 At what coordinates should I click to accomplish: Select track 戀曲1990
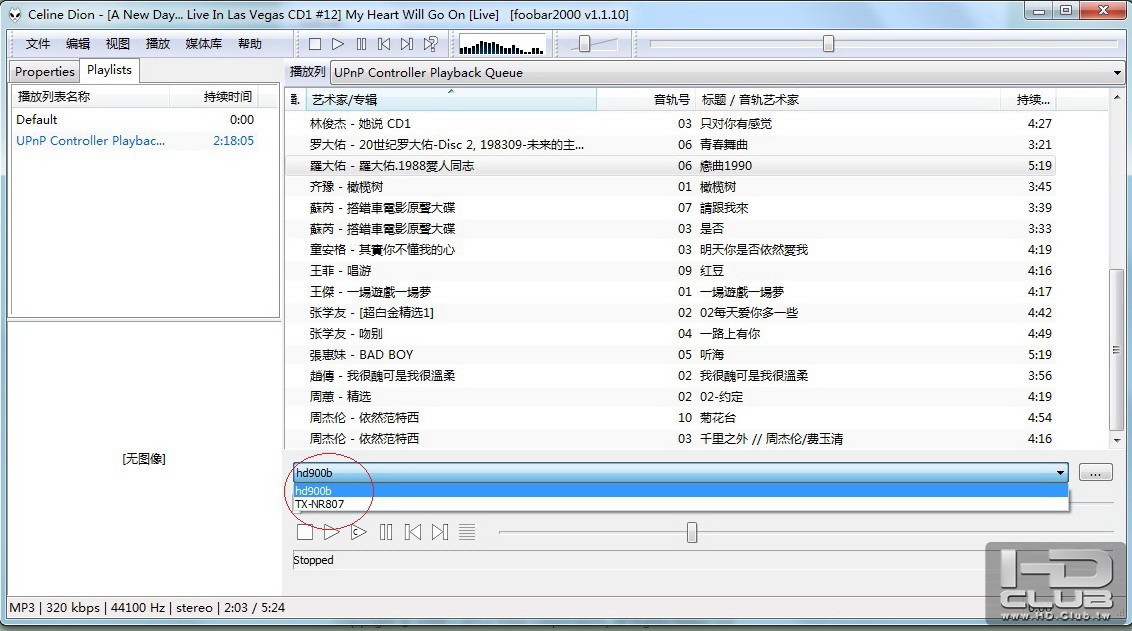pos(670,165)
